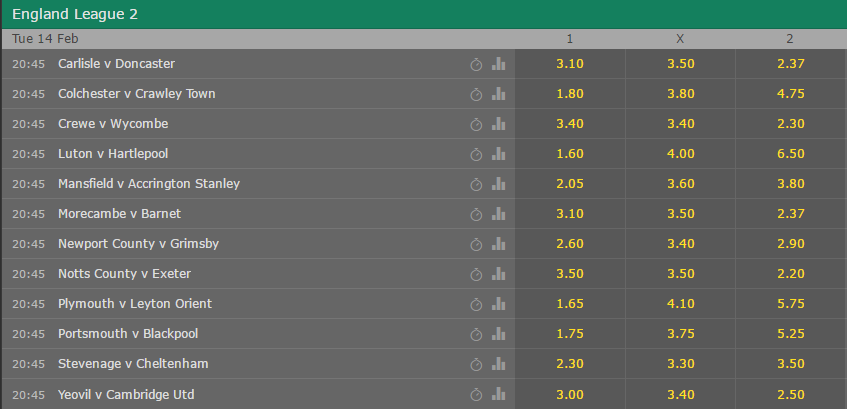Open stats bar chart for Notts County v Exeter
Screen dimensions: 847x409
499,274
